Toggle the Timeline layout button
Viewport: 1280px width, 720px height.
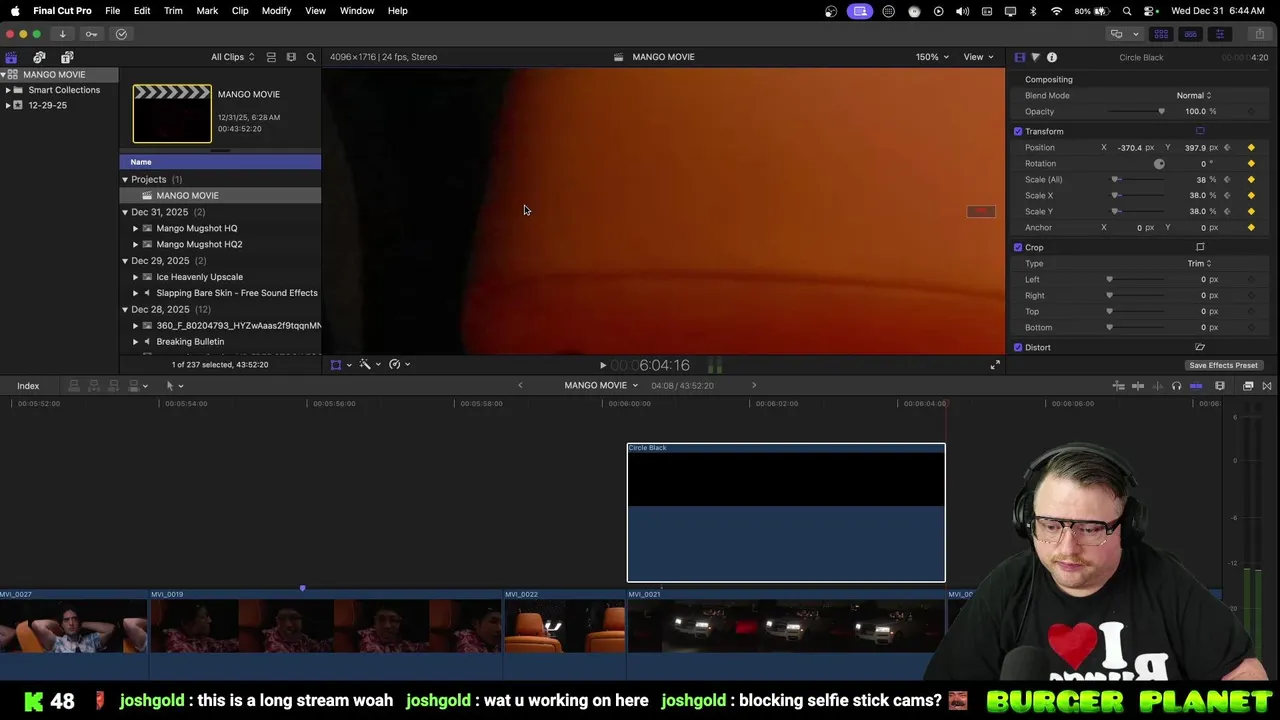tap(1190, 34)
